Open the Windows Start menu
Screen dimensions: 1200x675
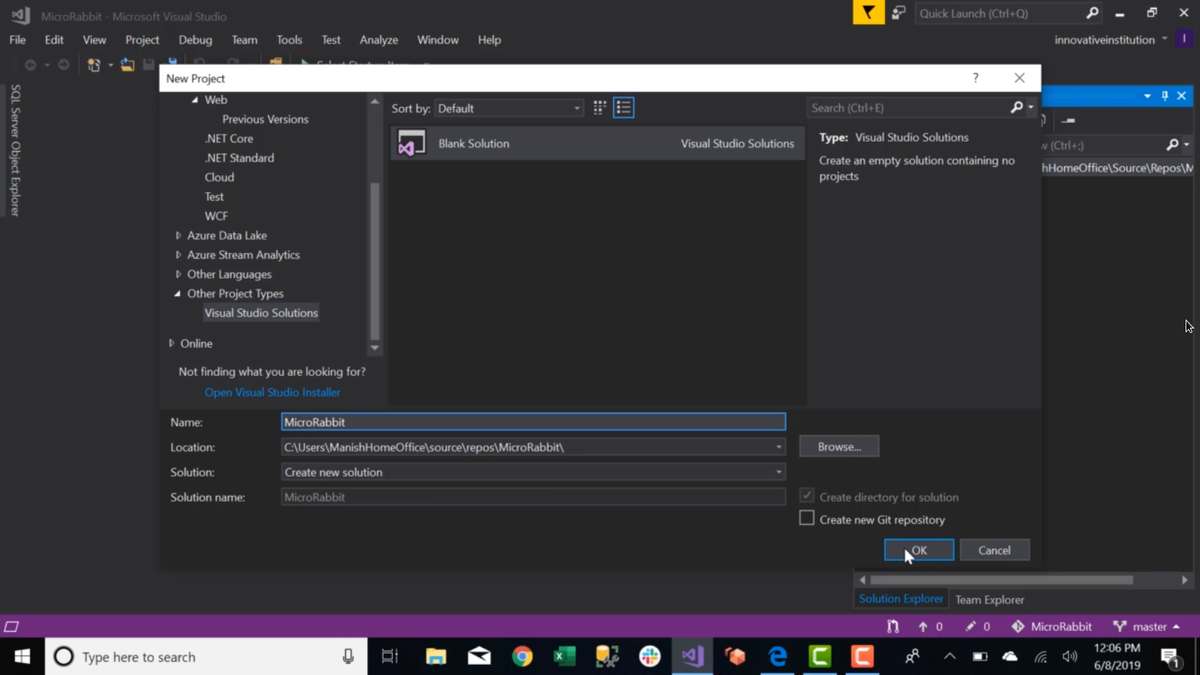tap(22, 657)
